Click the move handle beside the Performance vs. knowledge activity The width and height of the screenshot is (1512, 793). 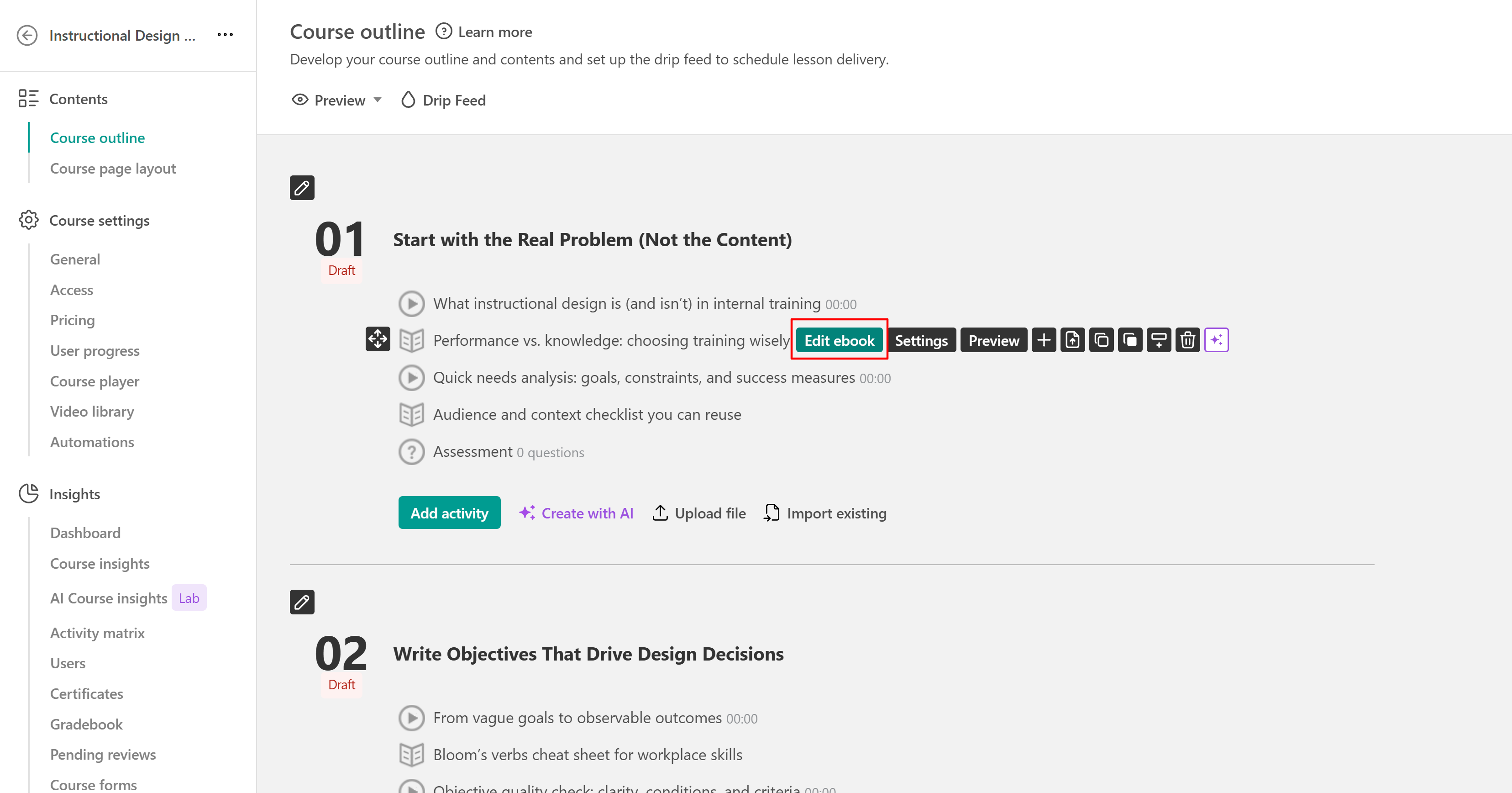point(378,339)
